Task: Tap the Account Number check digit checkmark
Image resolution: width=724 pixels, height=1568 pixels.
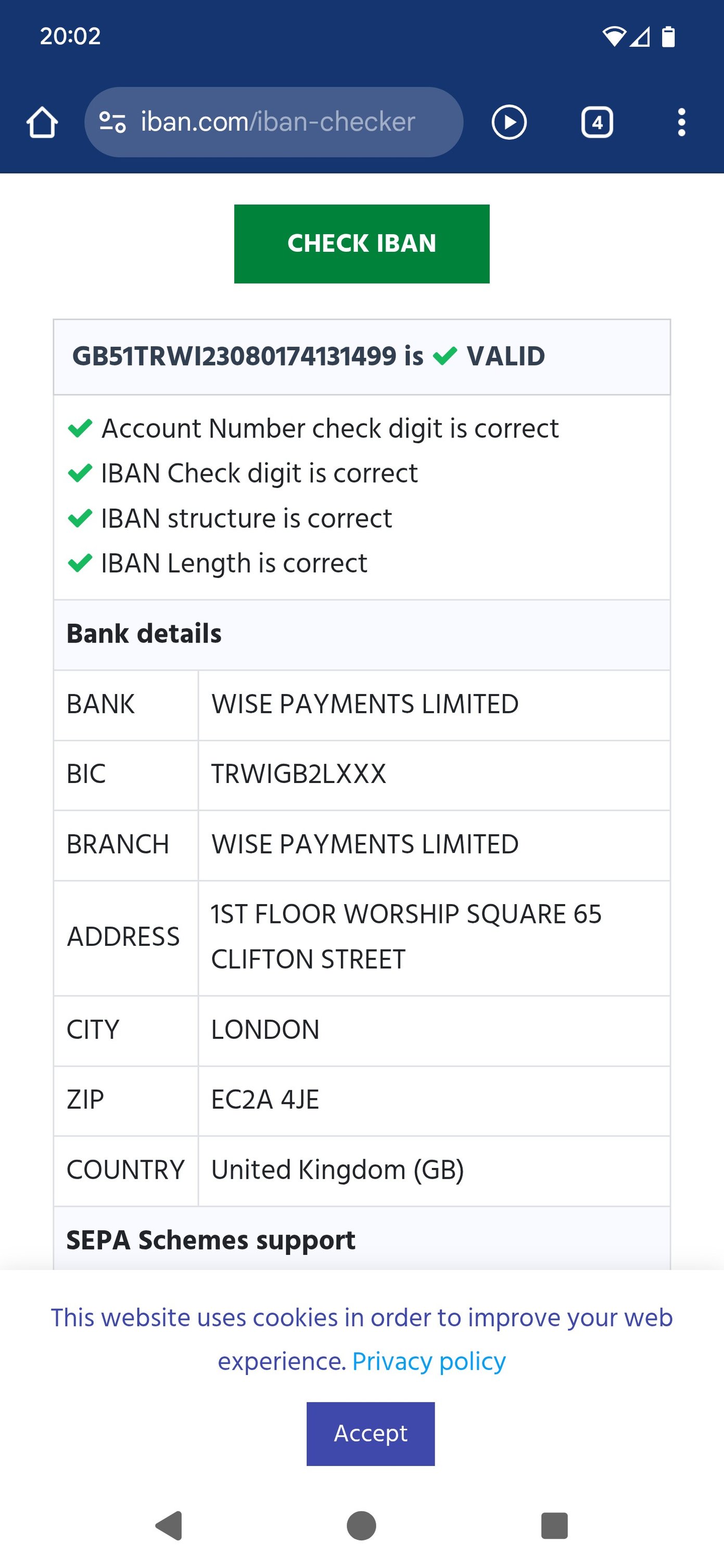Action: [80, 428]
